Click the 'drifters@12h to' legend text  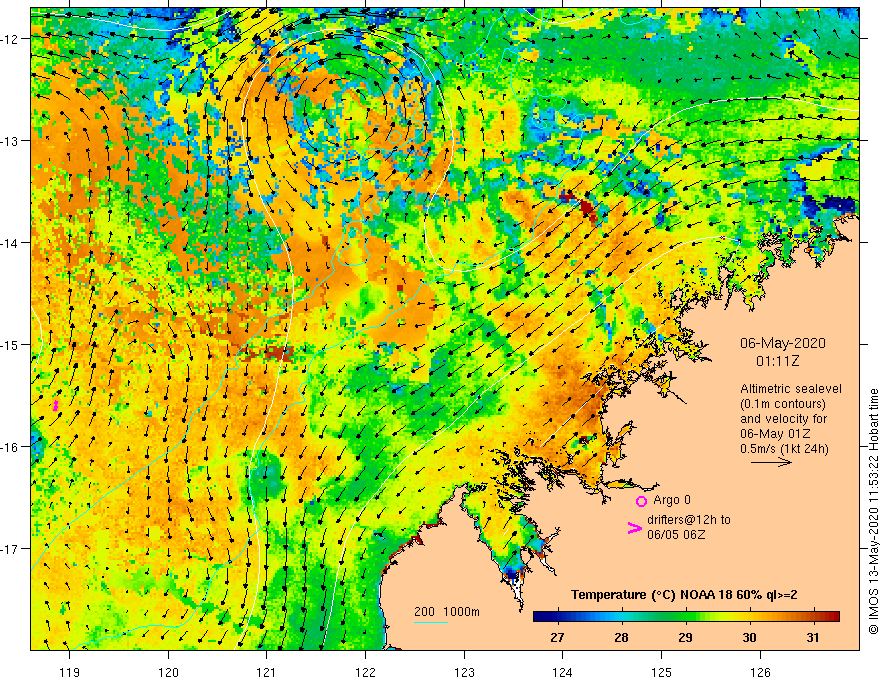pos(689,520)
